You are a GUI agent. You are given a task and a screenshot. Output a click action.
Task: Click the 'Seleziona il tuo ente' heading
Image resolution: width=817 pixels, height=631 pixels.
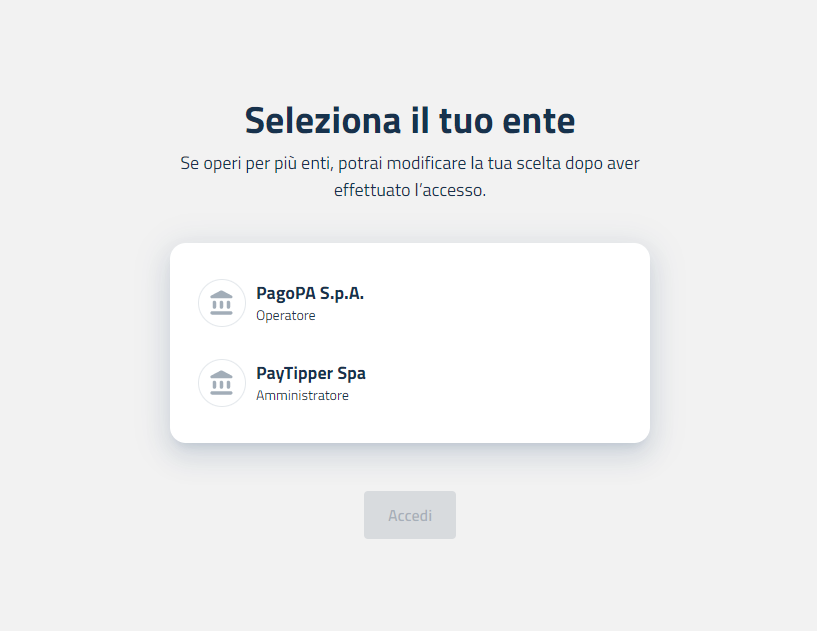pos(410,120)
